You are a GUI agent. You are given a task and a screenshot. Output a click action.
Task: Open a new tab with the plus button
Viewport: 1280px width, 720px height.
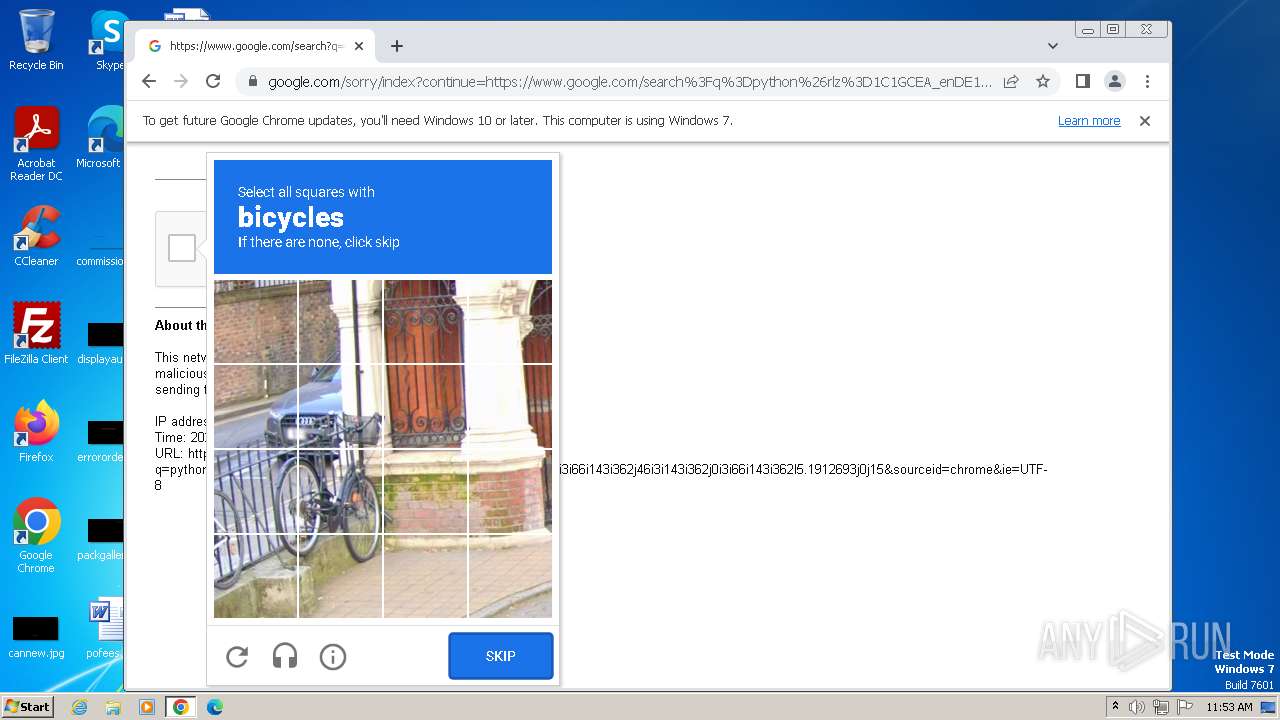tap(397, 46)
